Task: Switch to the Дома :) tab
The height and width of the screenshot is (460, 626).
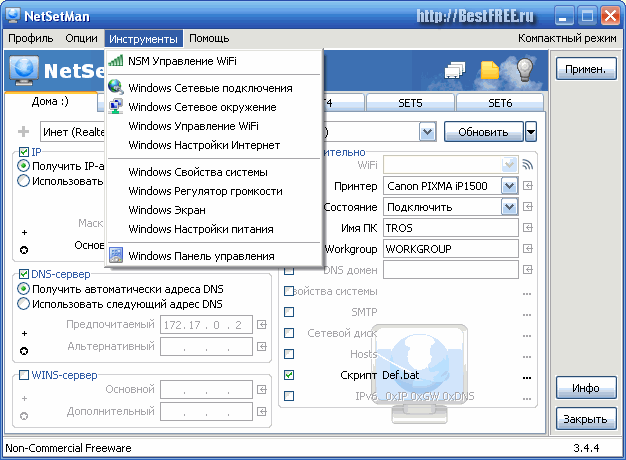Action: [50, 101]
